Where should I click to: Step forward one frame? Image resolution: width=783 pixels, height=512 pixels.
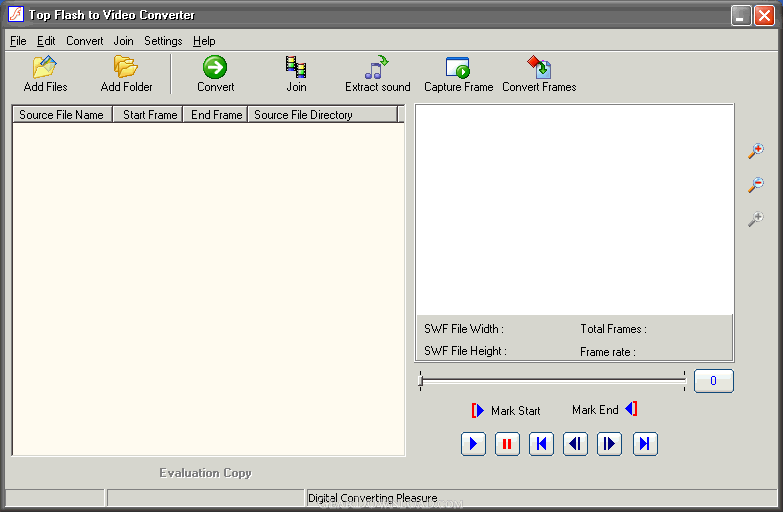[x=609, y=444]
